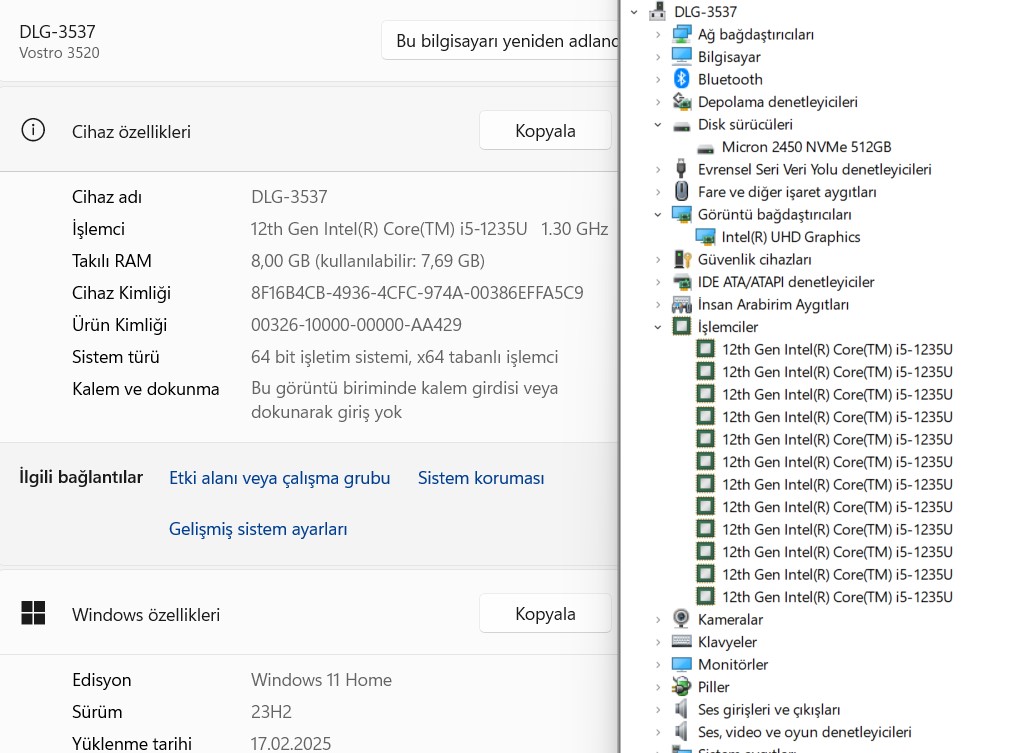Click the Evrensel Seri Veri Yolu USB icon
Screen dimensions: 1017x753
pyautogui.click(x=681, y=169)
